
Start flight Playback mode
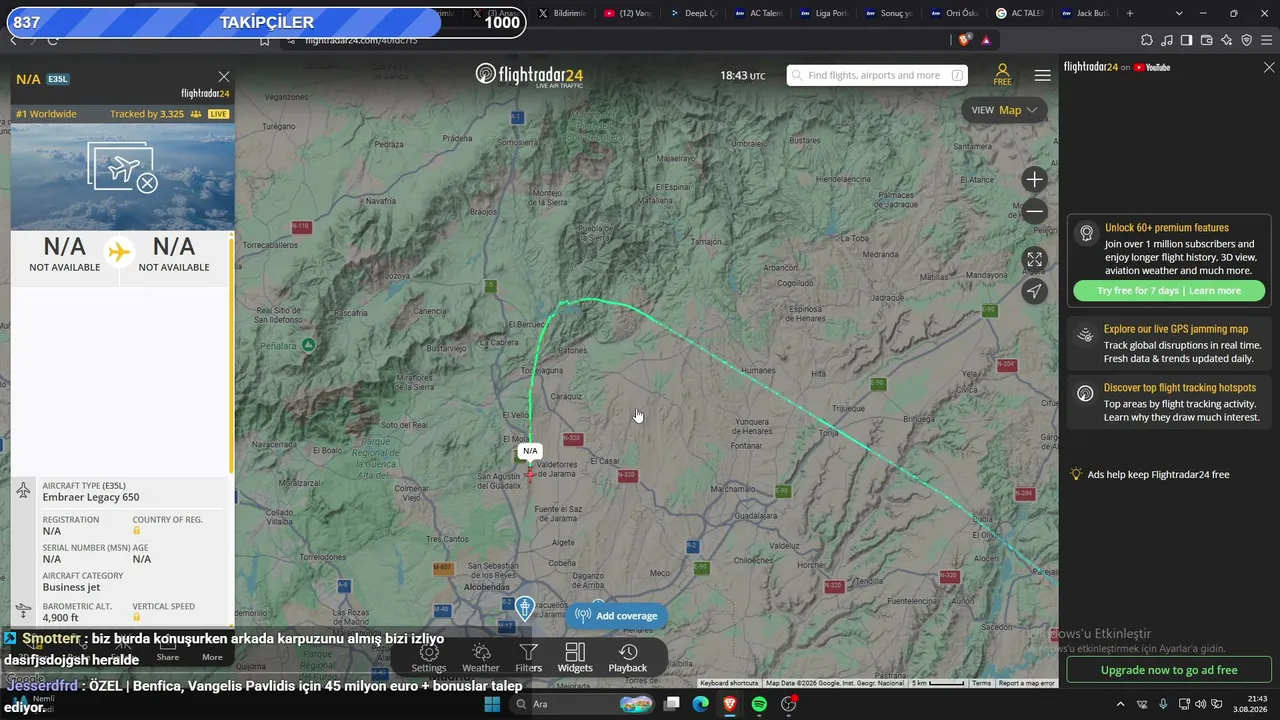pyautogui.click(x=628, y=658)
